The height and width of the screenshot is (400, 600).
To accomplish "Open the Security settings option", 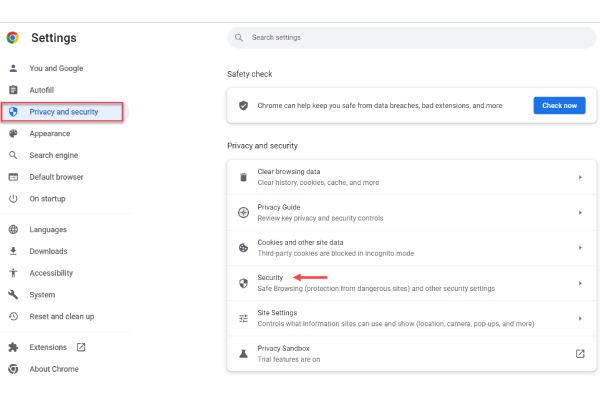I will pyautogui.click(x=411, y=283).
